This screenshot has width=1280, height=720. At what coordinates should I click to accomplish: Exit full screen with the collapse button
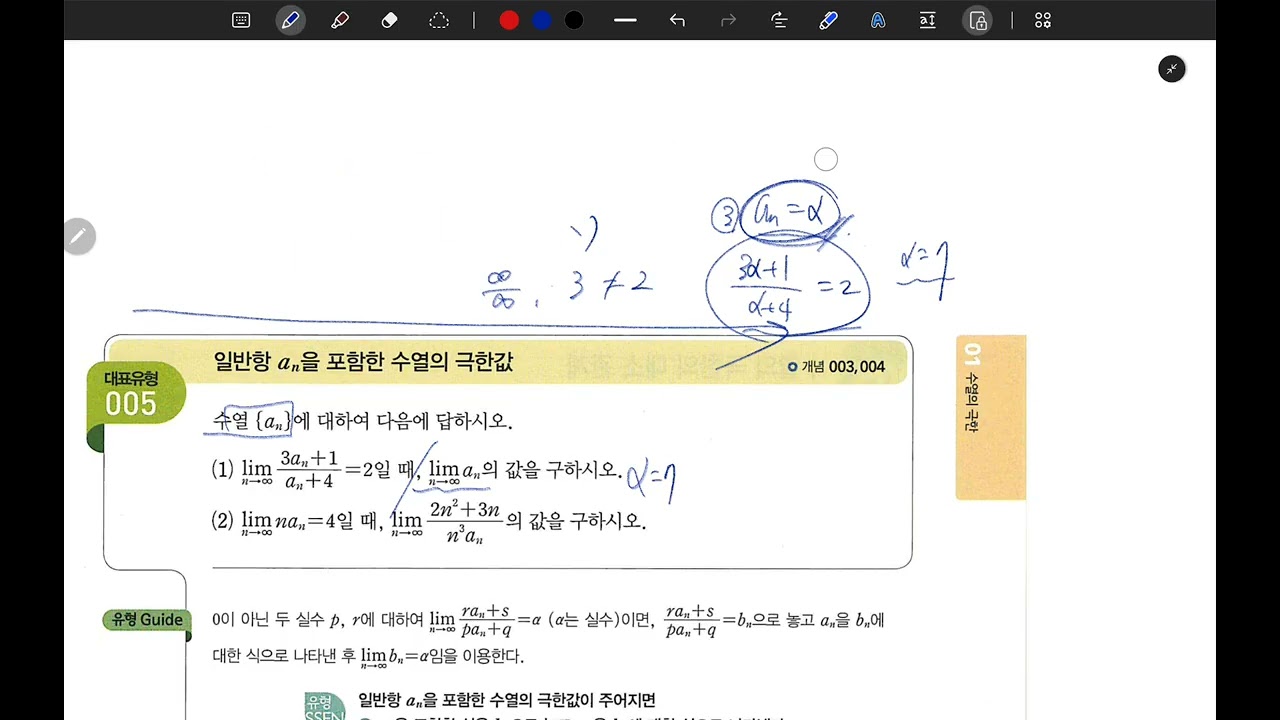click(x=1172, y=69)
